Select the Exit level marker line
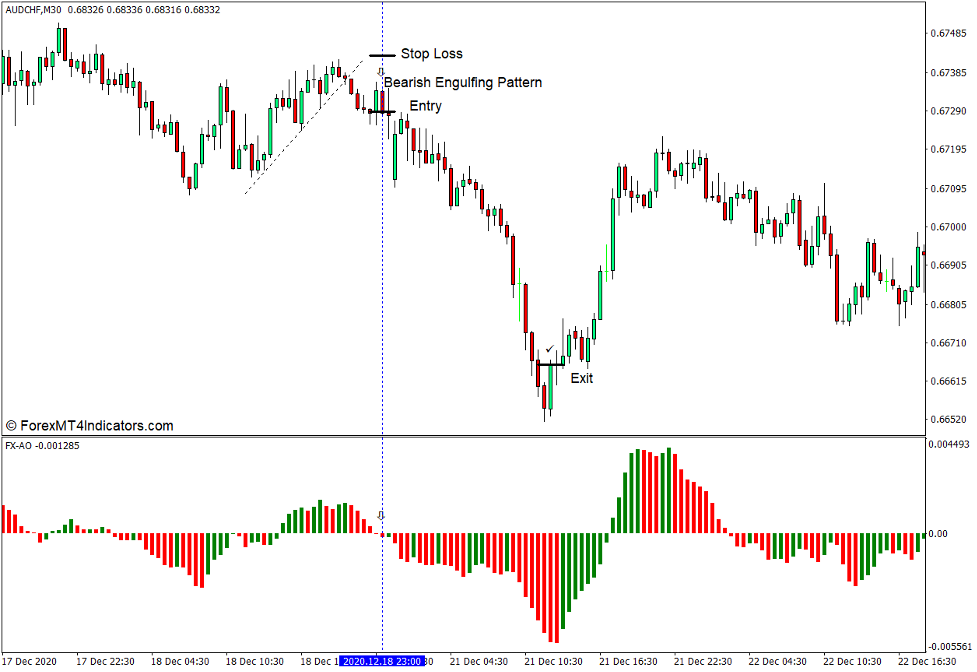977x672 pixels. click(552, 364)
